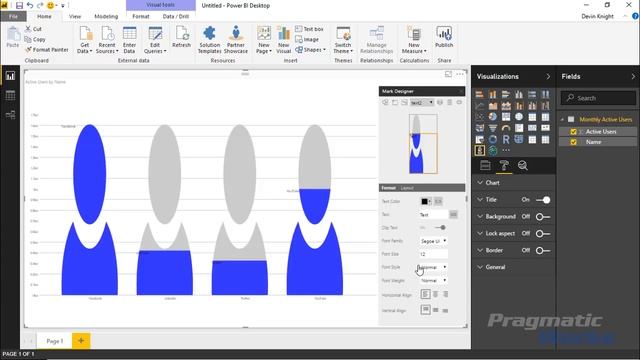
Task: Open the Relationships view icon
Action: coord(10,115)
